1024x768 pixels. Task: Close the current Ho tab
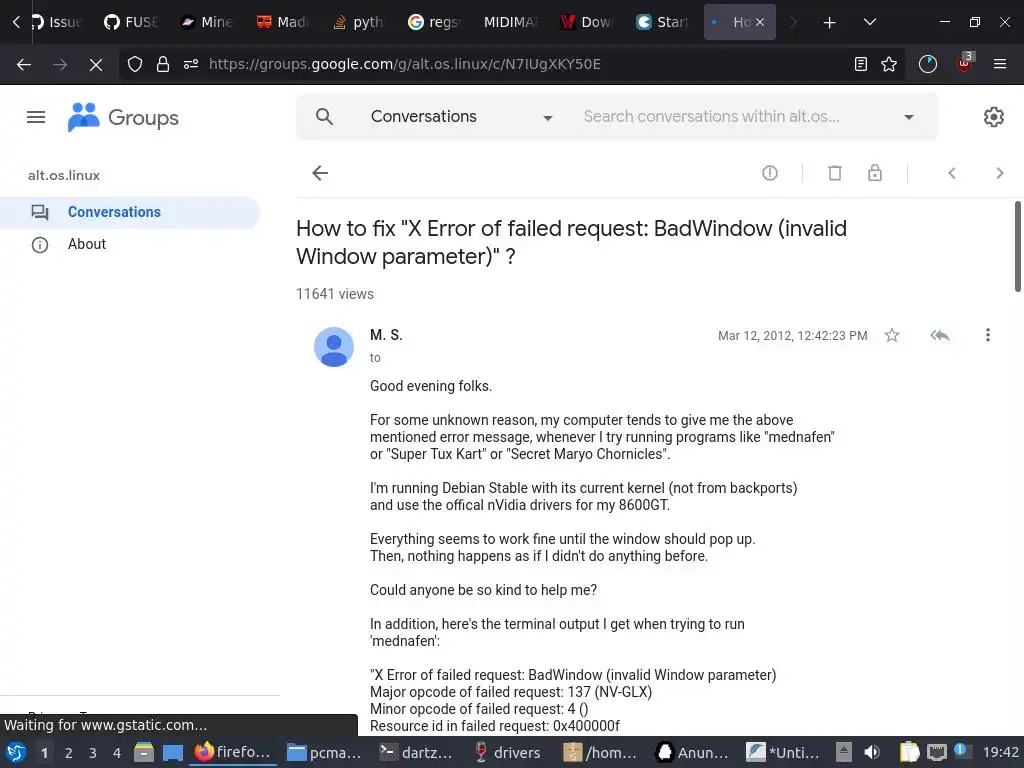point(760,22)
